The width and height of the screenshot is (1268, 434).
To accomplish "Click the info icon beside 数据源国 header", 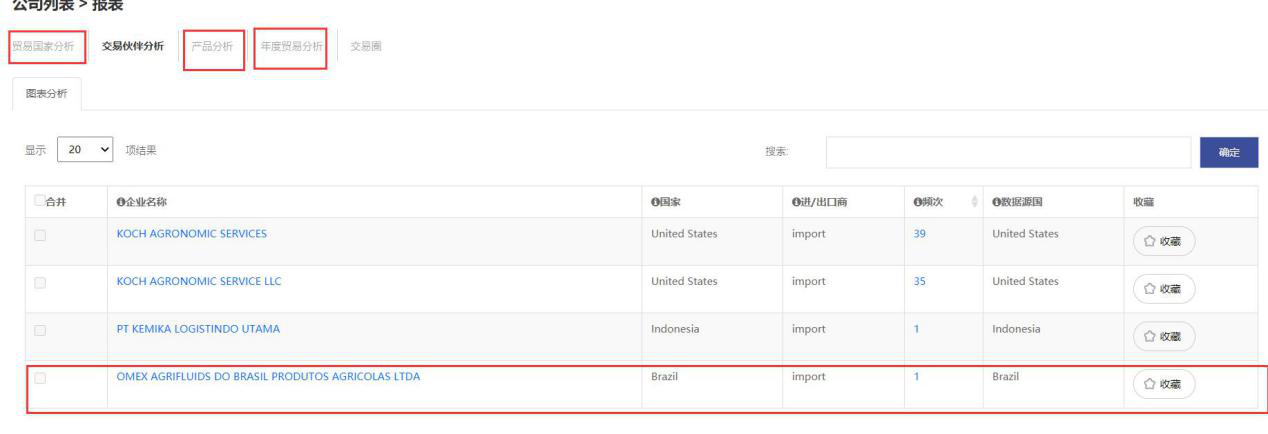I will click(x=996, y=202).
